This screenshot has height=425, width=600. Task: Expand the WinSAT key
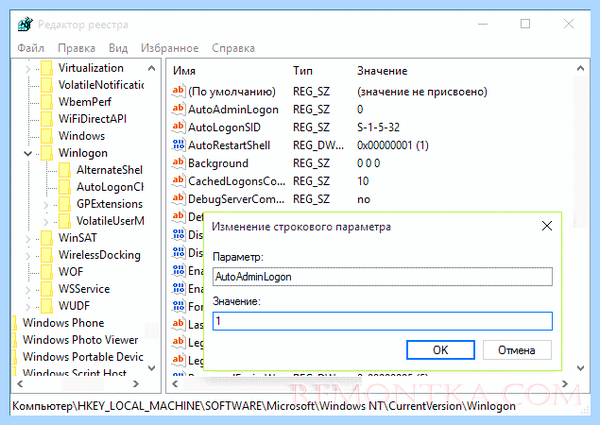28,239
